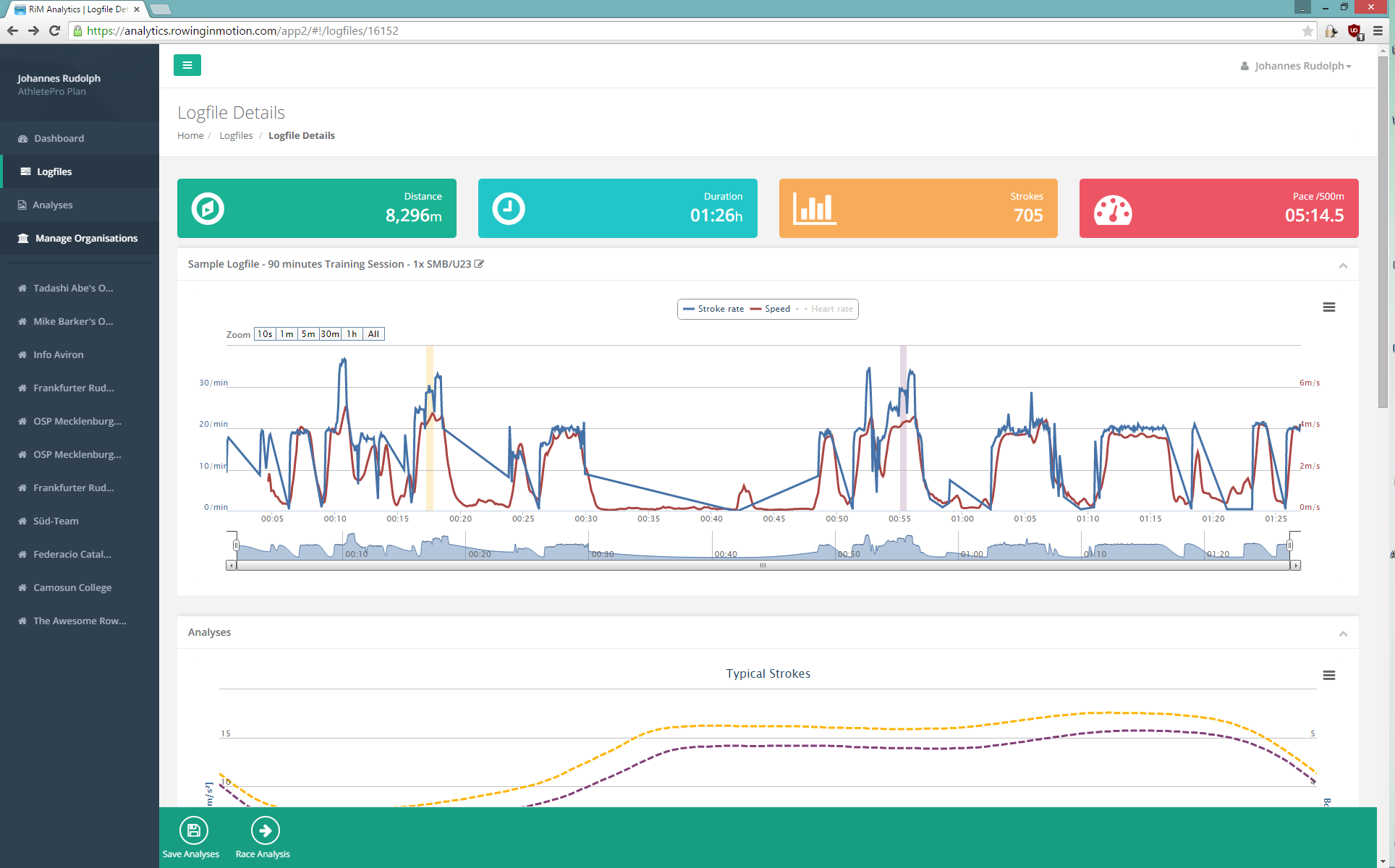The height and width of the screenshot is (868, 1395).
Task: Open the Johannes Rudolph user dropdown
Action: (1296, 66)
